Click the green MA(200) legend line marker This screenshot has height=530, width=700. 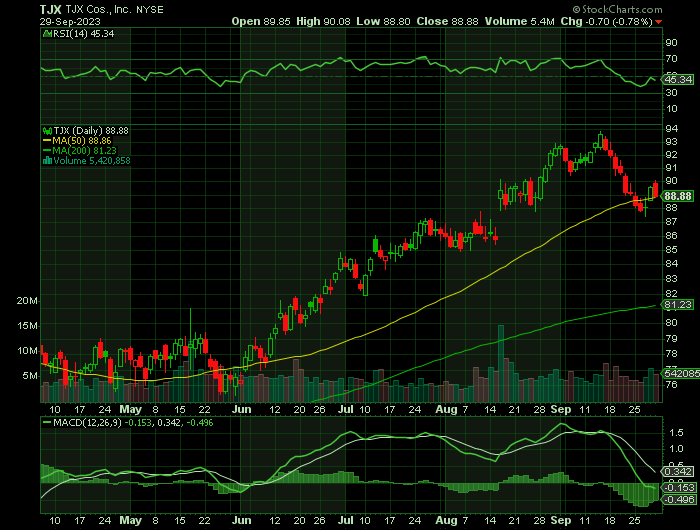pos(47,150)
